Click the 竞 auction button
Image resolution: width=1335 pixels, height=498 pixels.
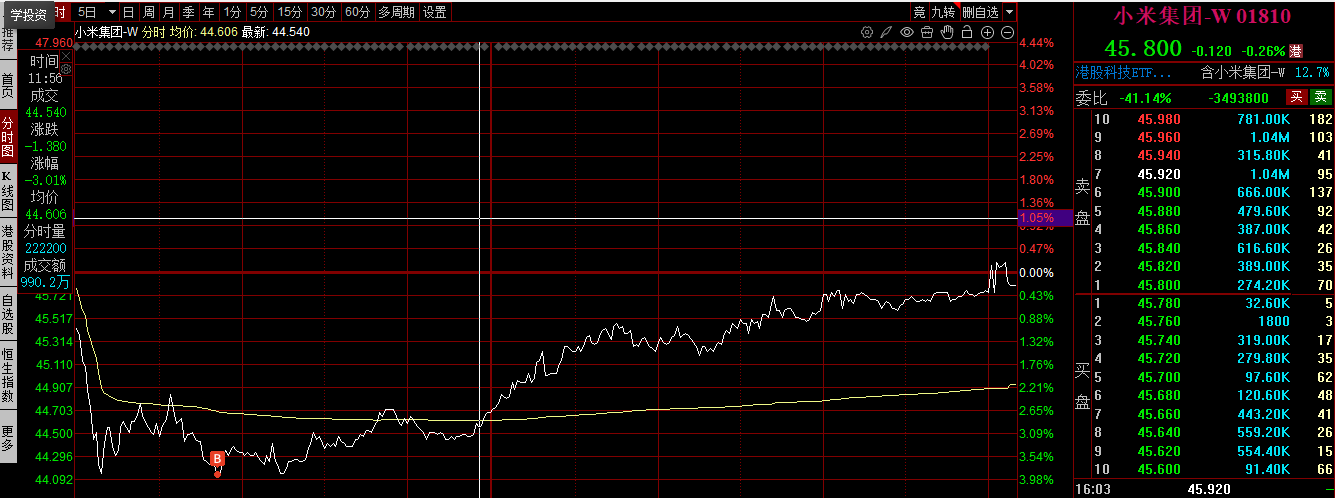click(920, 12)
